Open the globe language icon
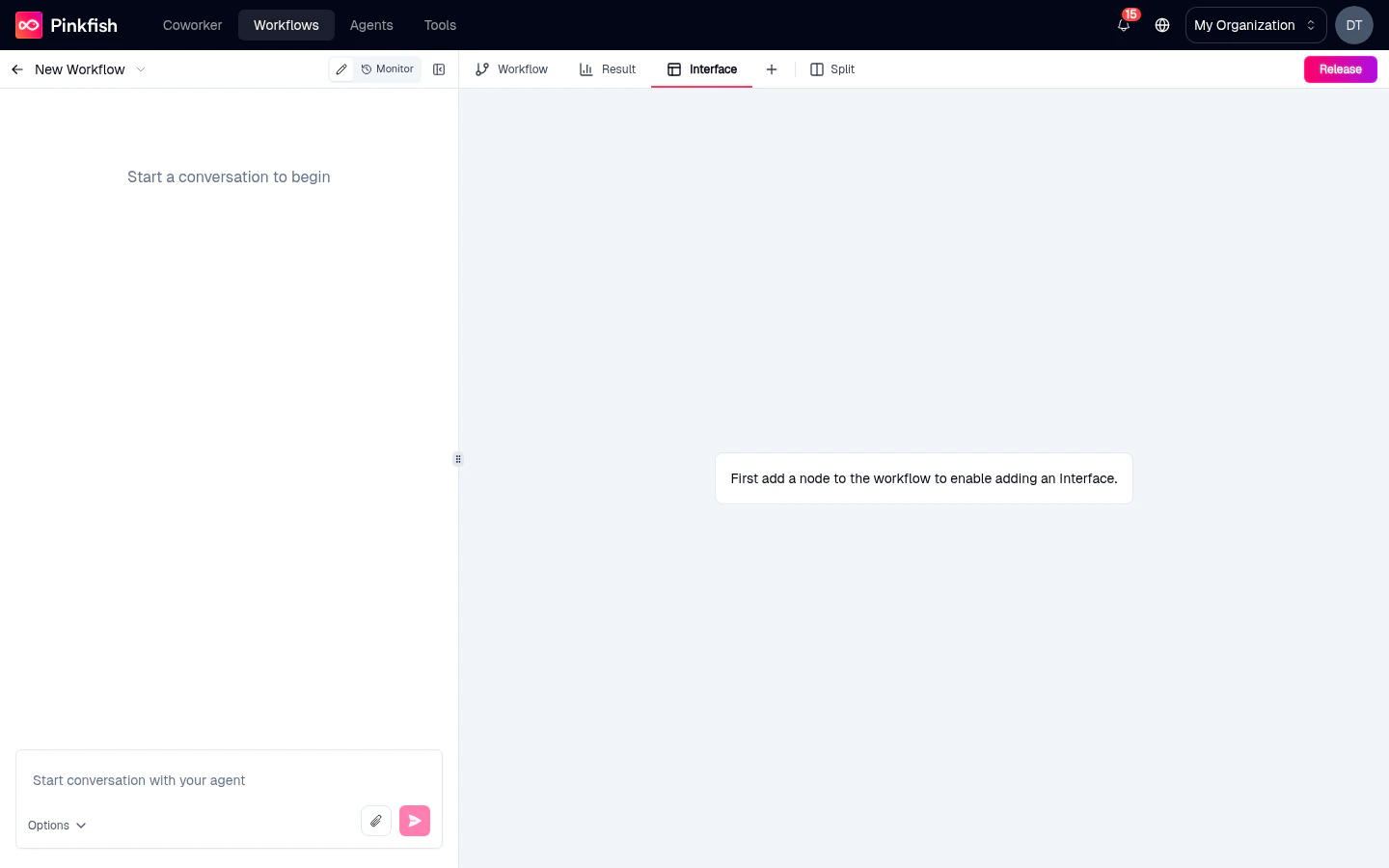This screenshot has height=868, width=1389. tap(1162, 26)
